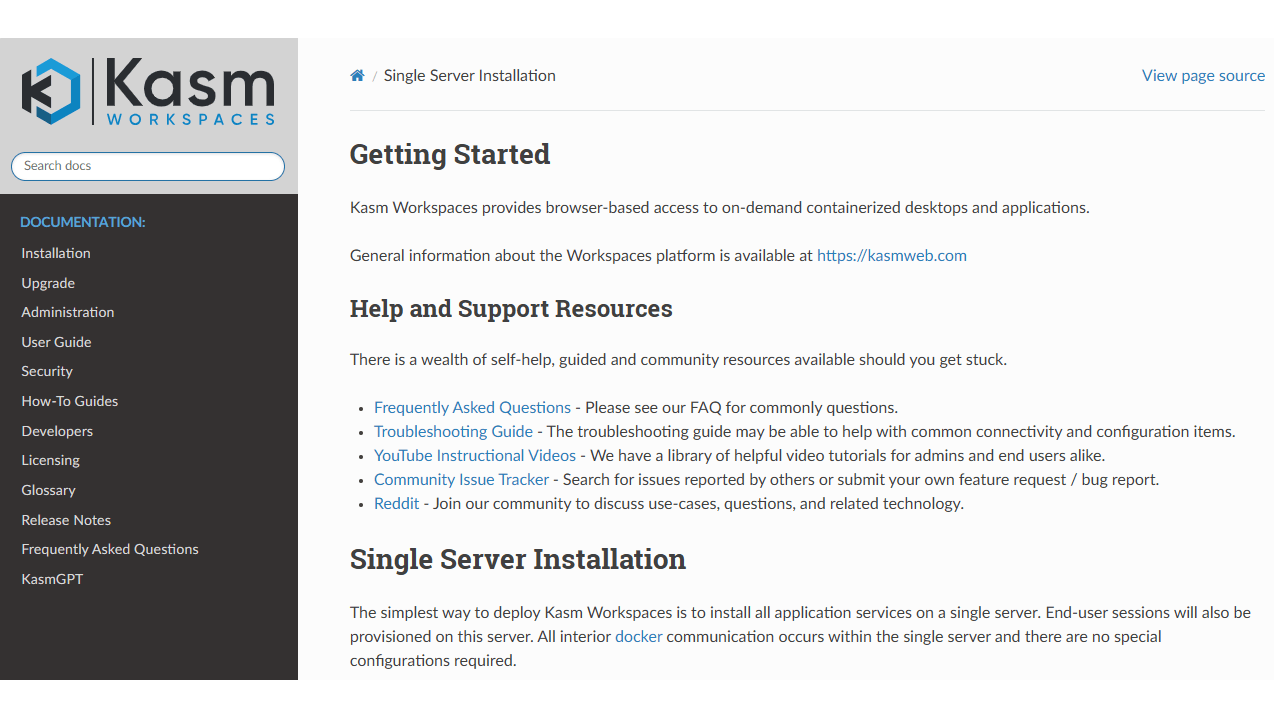Open the Installation docs section
This screenshot has height=717, width=1274.
point(56,253)
